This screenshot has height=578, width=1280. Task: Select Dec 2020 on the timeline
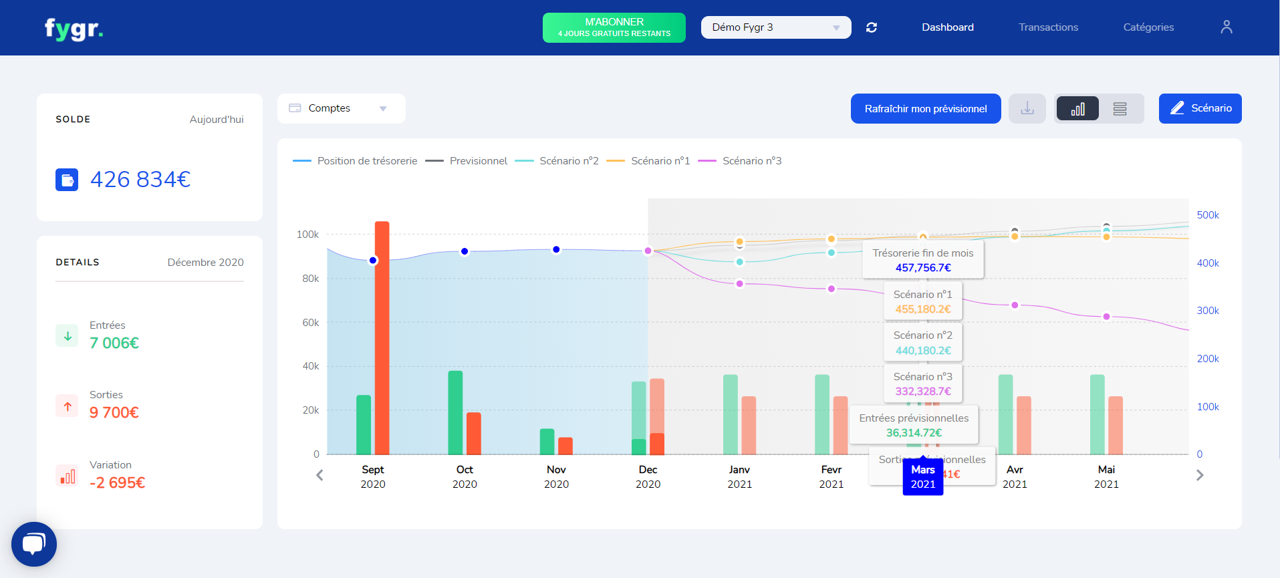(x=648, y=477)
